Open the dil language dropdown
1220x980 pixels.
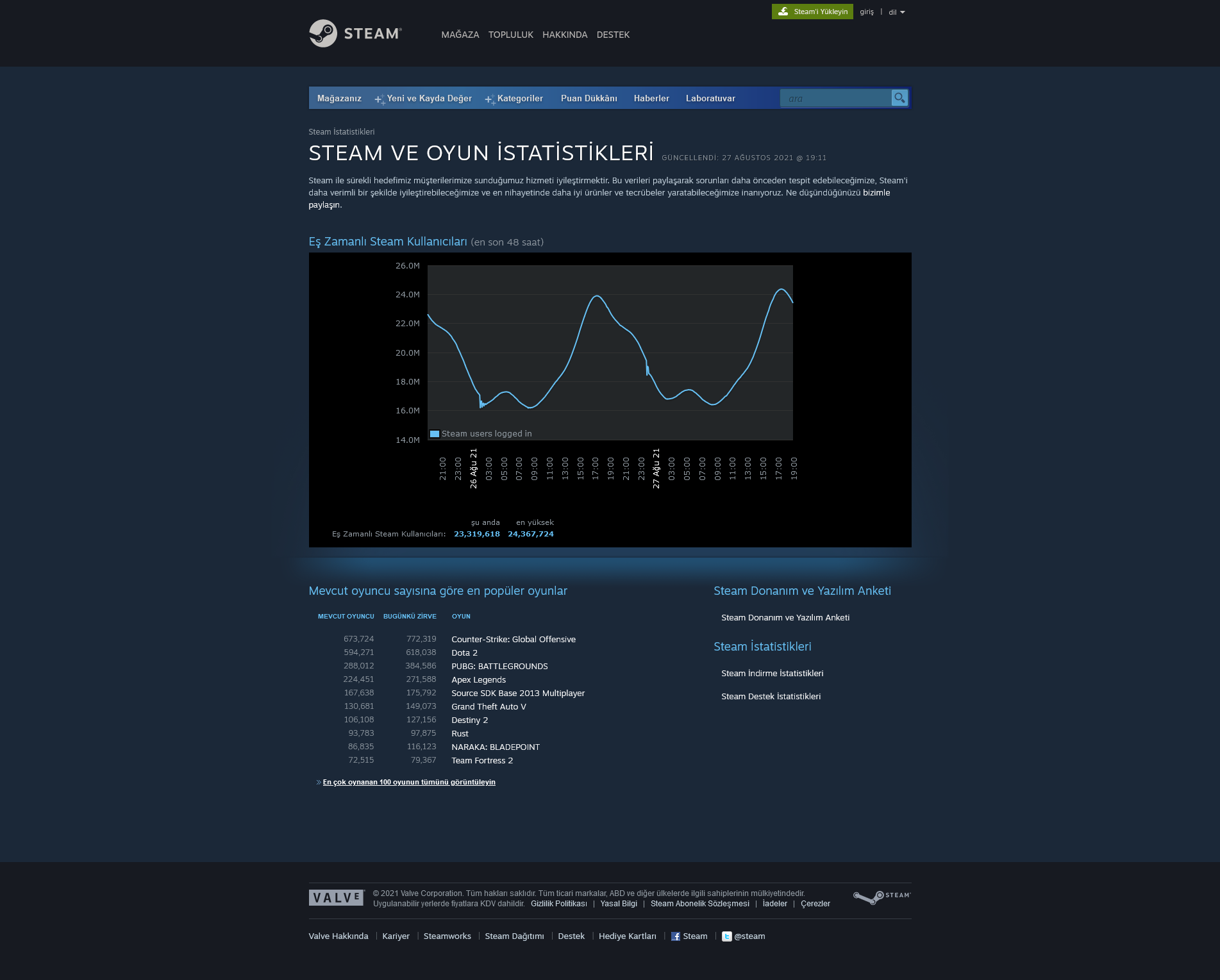pos(896,12)
